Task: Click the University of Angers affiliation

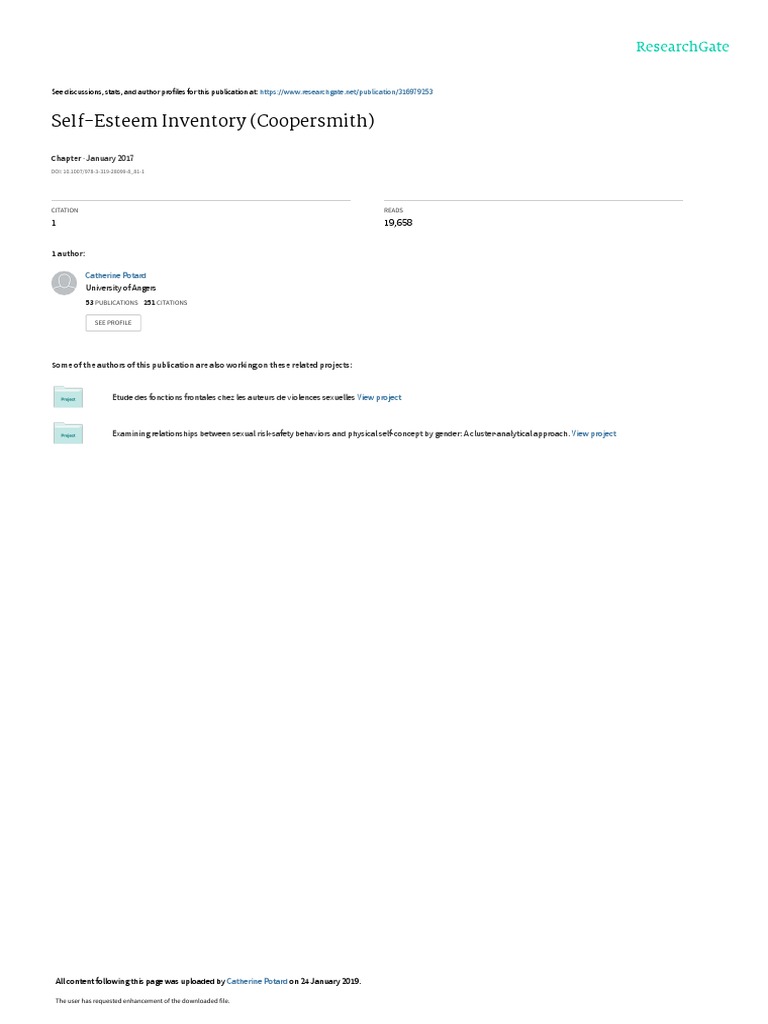Action: 121,288
